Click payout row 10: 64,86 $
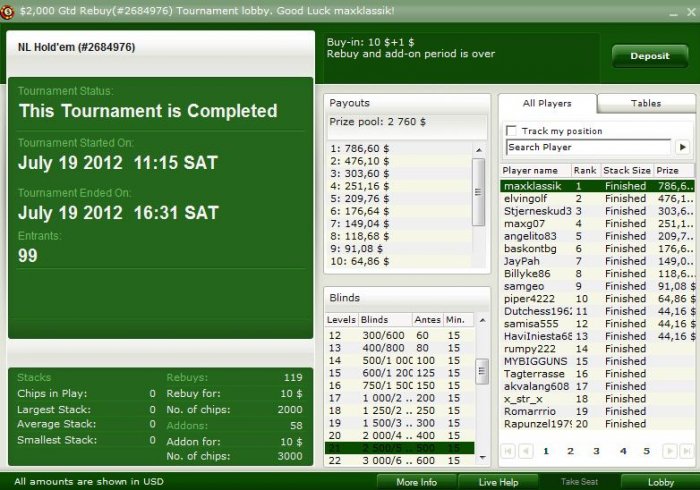The height and width of the screenshot is (490, 700). tap(400, 261)
